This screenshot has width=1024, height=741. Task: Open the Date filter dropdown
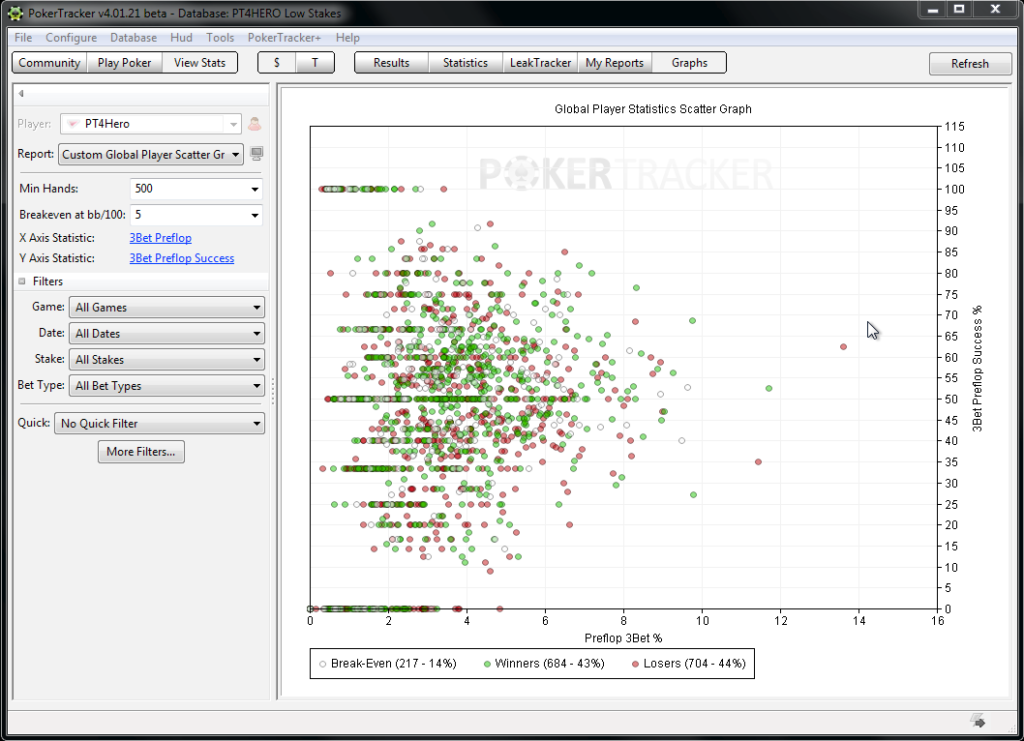click(x=167, y=334)
